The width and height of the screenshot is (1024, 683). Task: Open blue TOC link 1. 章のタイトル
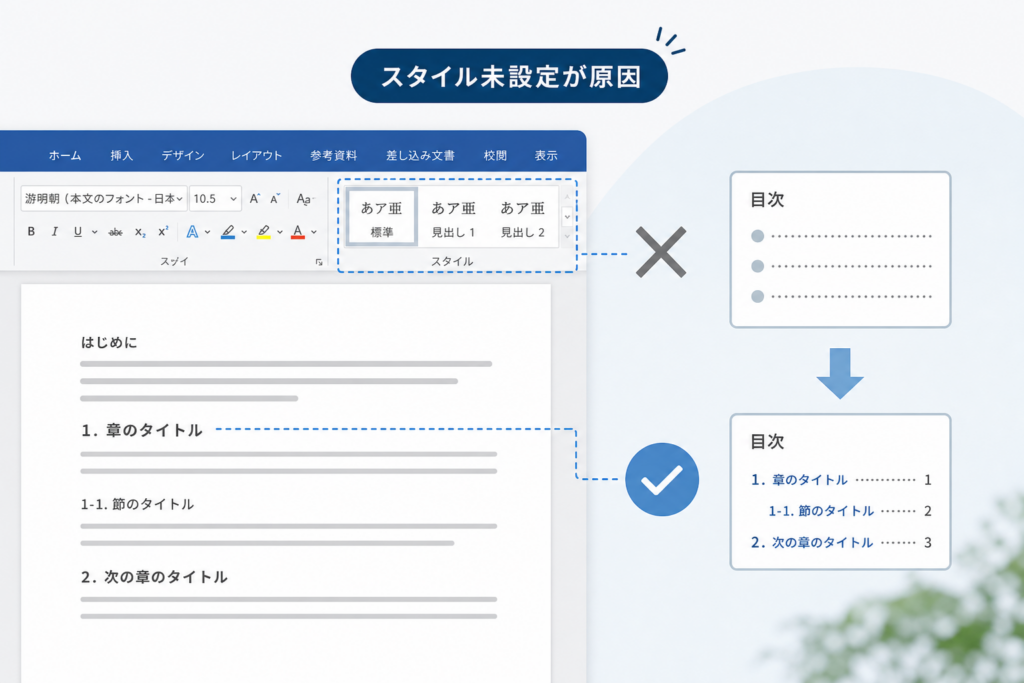[x=799, y=480]
